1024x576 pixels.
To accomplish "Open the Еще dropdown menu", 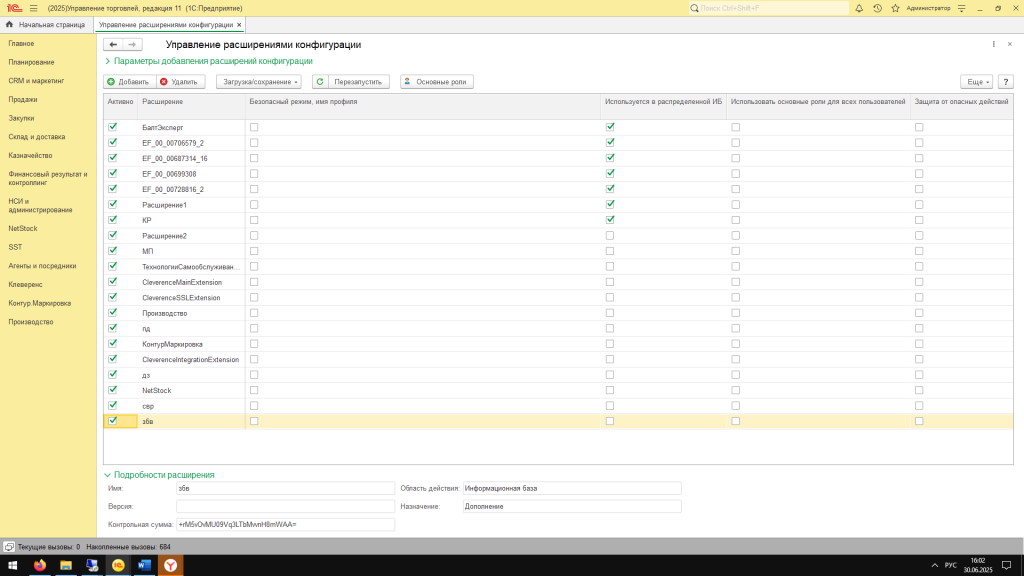I will coord(976,82).
